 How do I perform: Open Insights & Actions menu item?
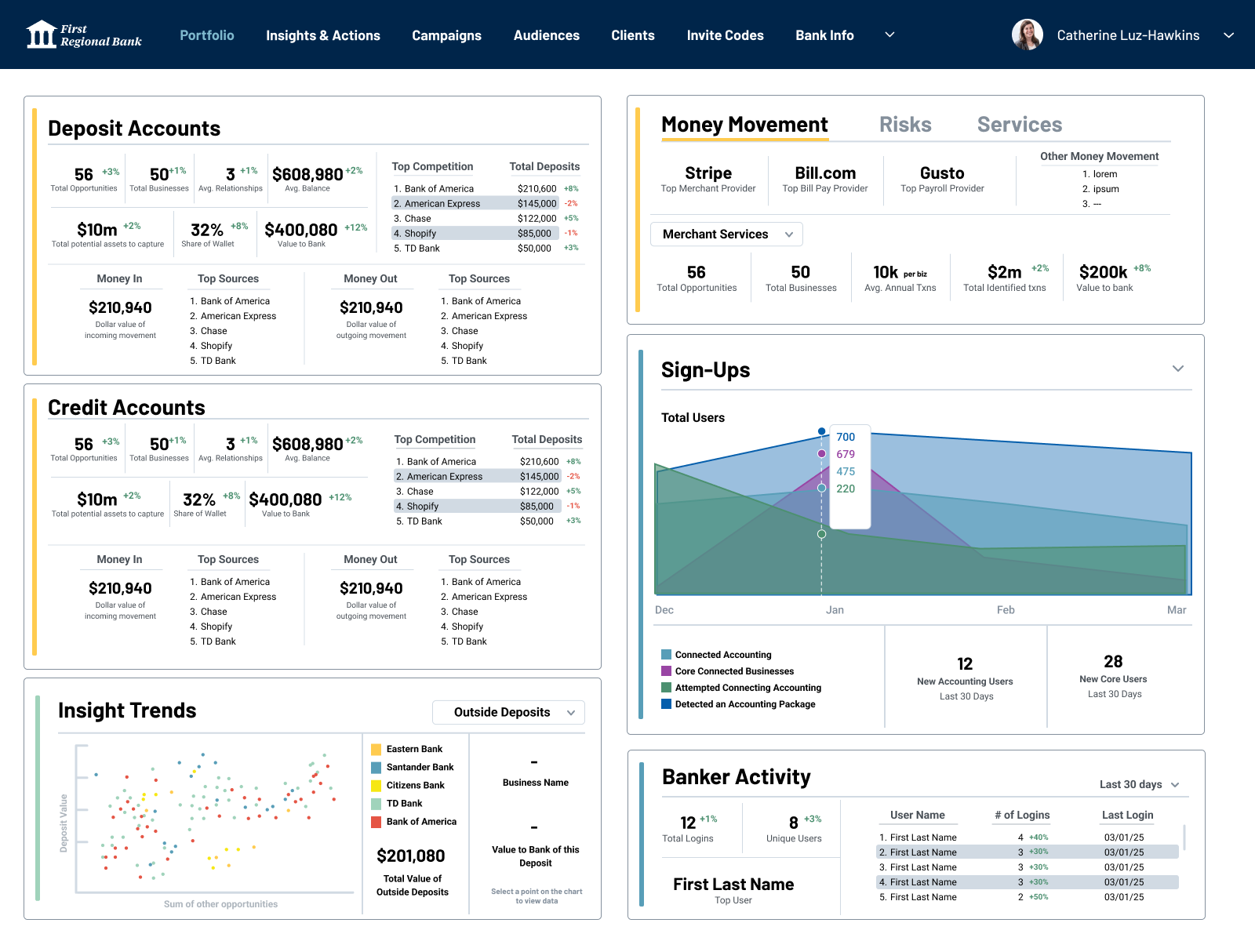pos(323,35)
